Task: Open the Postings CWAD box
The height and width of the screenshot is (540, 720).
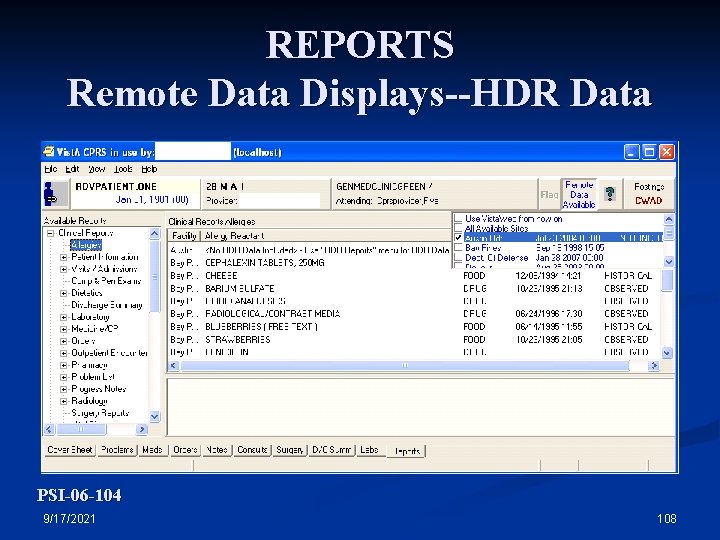Action: coord(648,194)
